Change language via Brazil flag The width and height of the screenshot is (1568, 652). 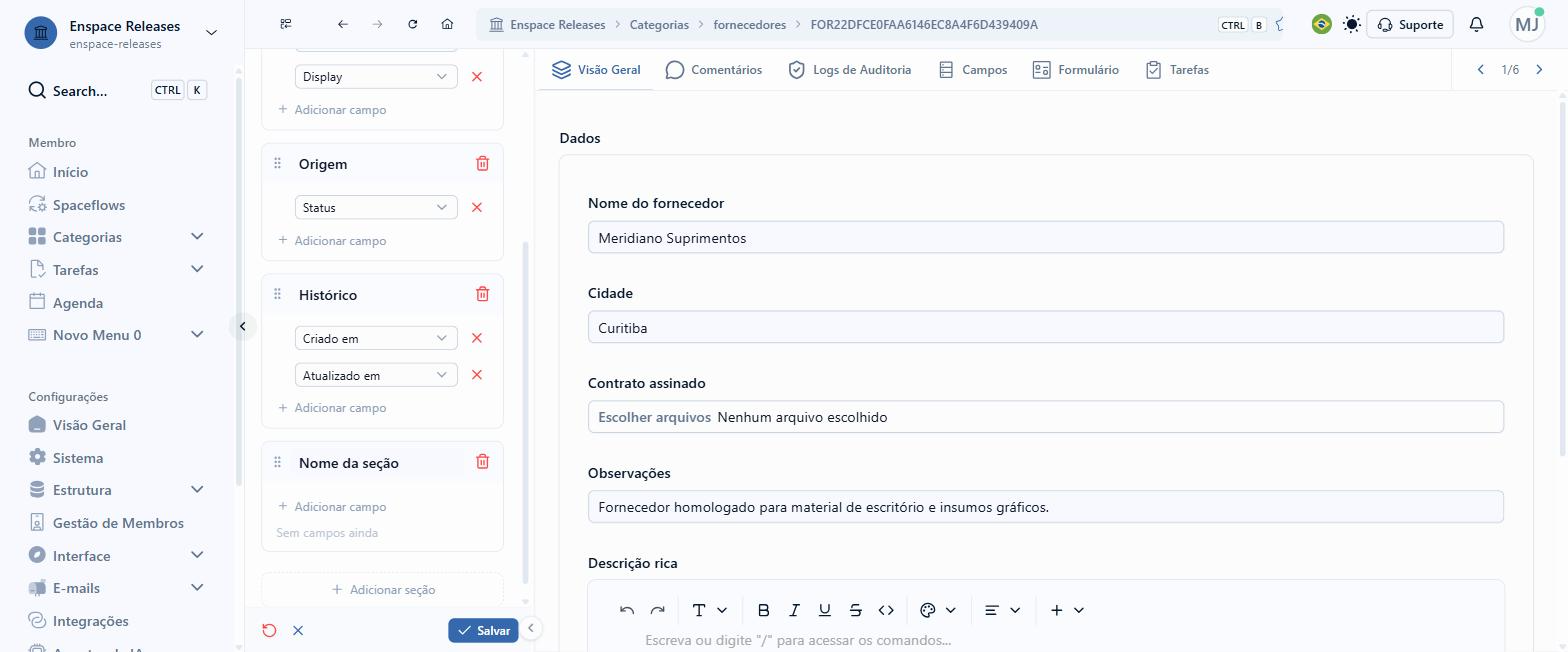click(1321, 24)
